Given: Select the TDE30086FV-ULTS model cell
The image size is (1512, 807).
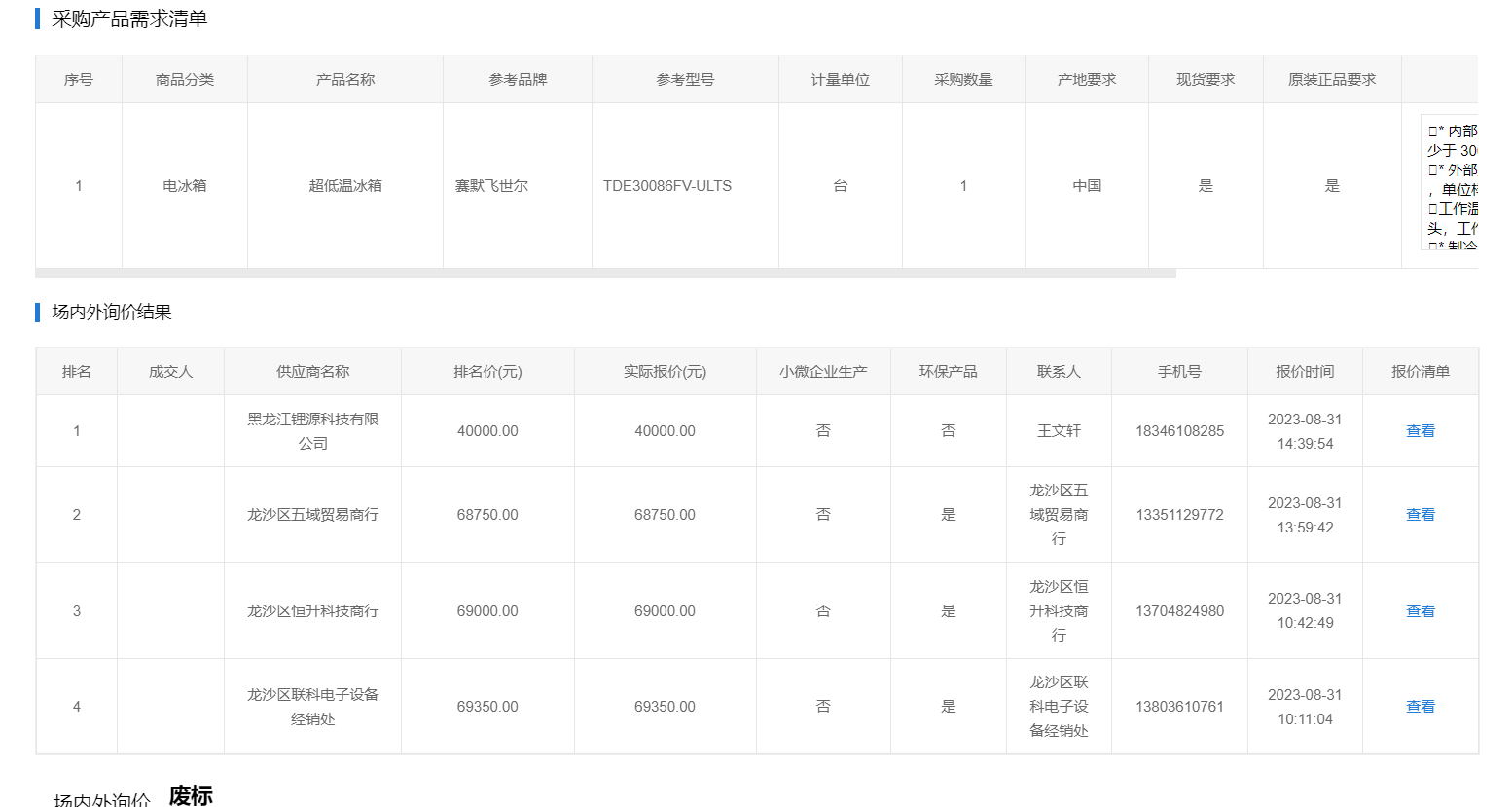Looking at the screenshot, I should pyautogui.click(x=666, y=186).
